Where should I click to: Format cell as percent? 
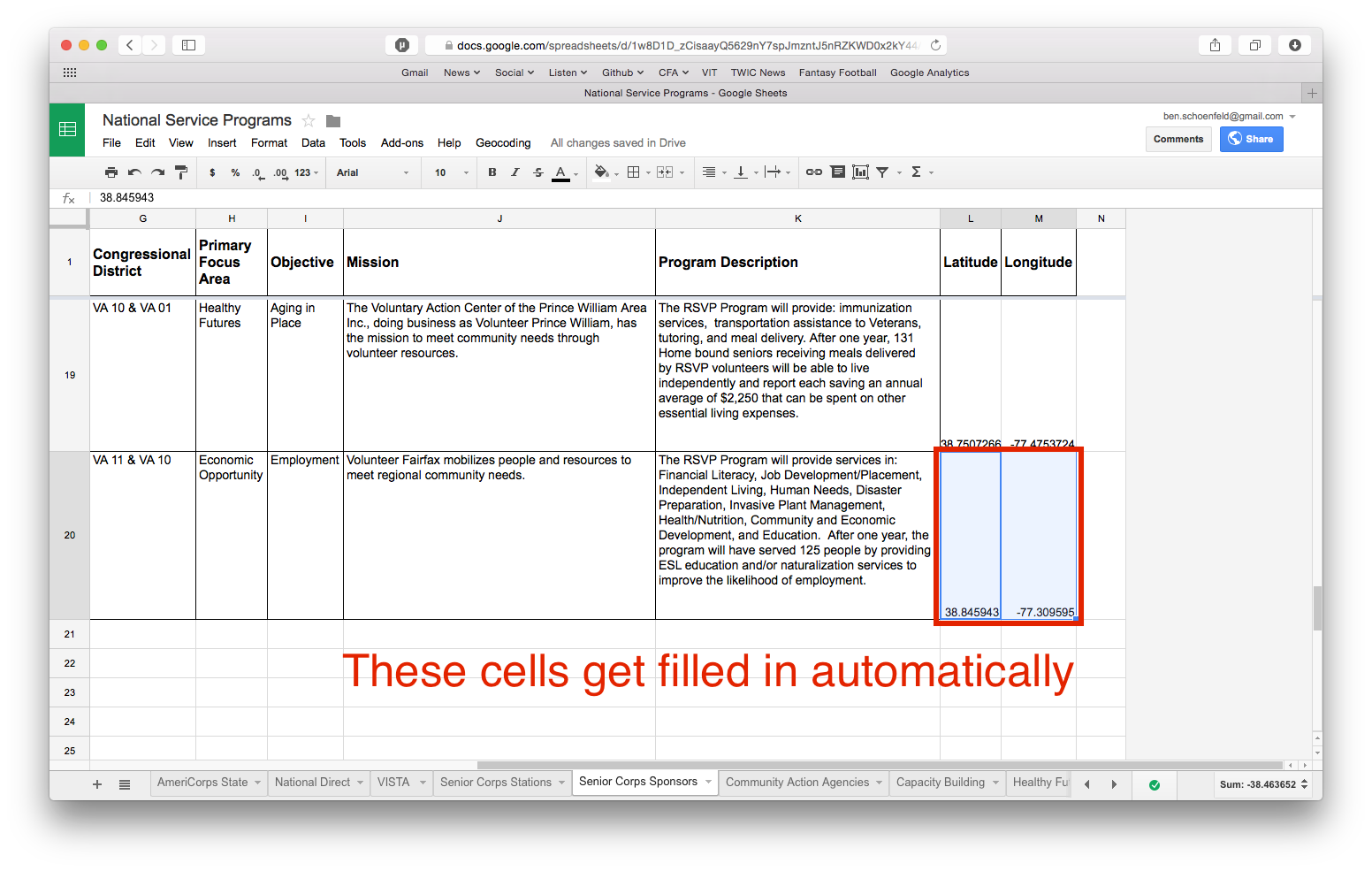[235, 172]
